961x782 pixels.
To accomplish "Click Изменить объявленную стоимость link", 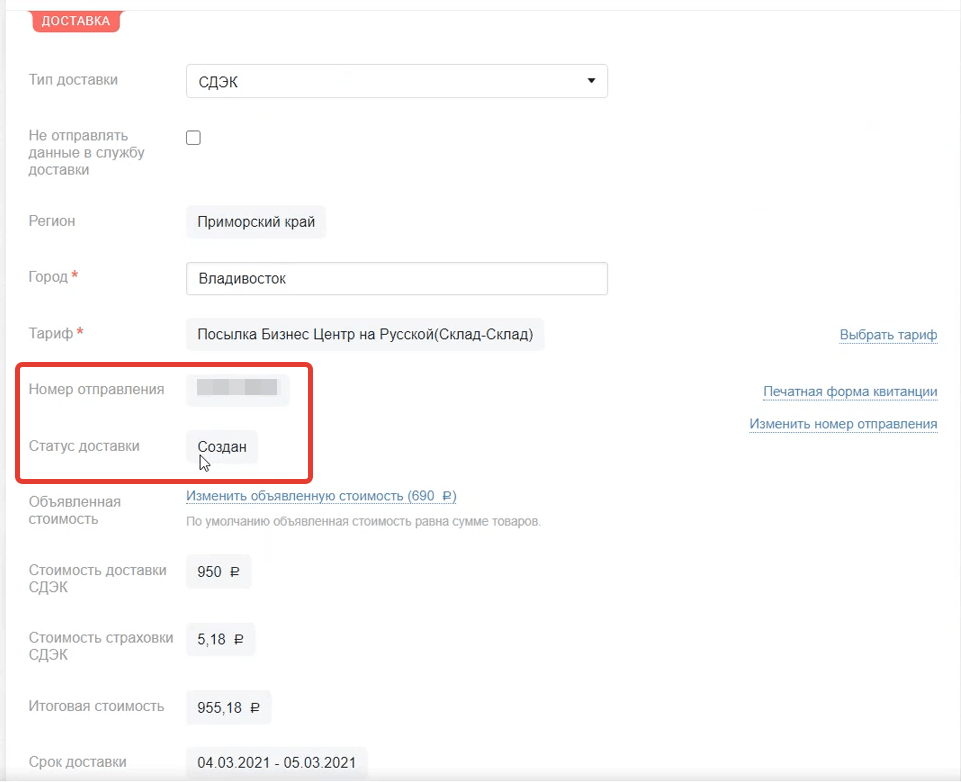I will coord(321,496).
